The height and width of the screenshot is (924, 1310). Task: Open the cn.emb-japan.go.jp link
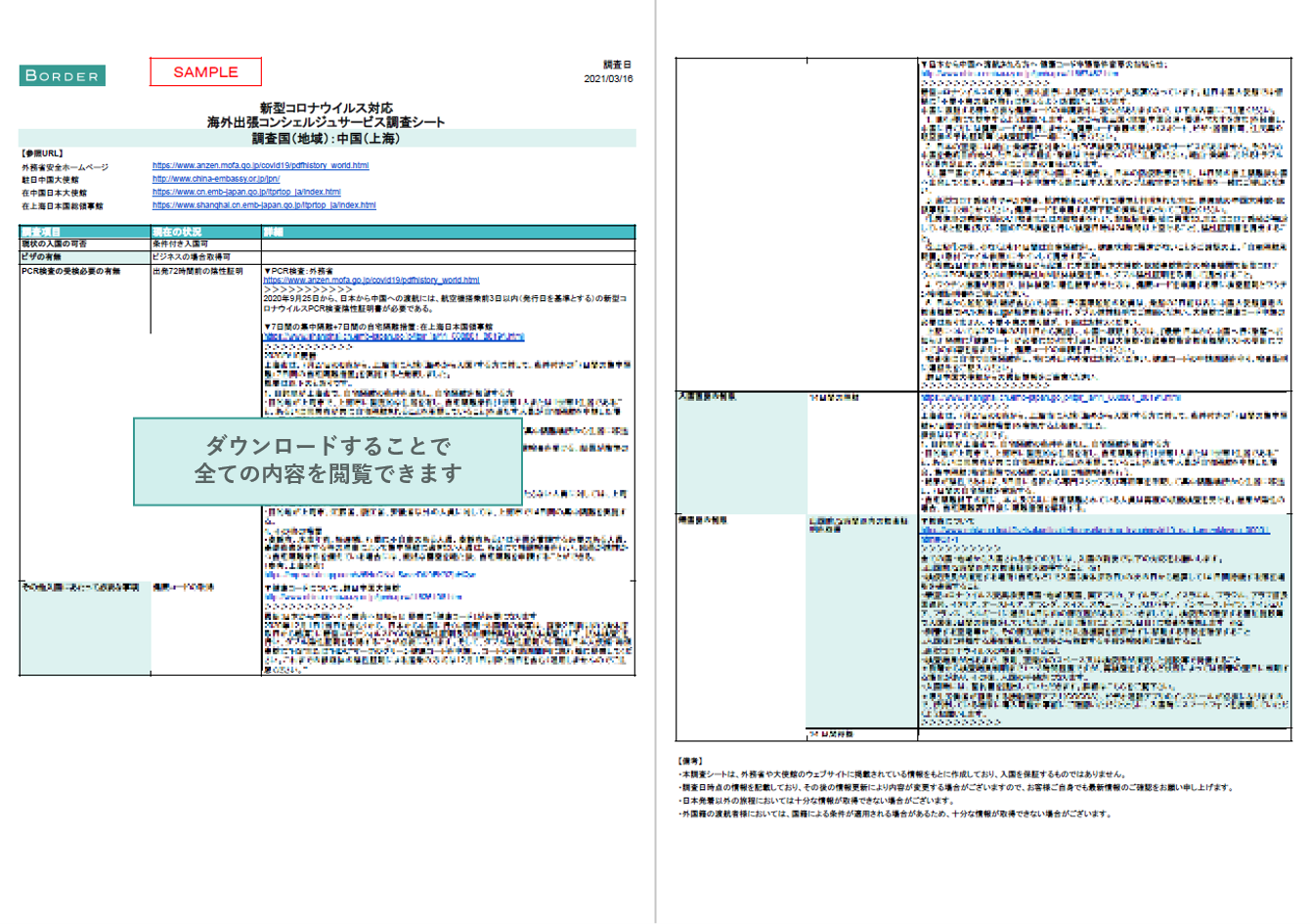coord(246,193)
